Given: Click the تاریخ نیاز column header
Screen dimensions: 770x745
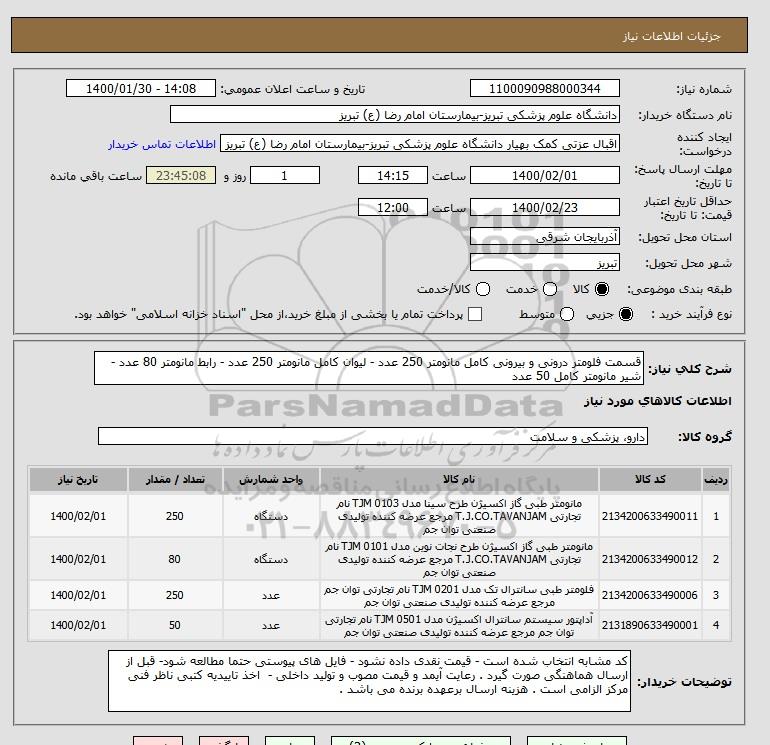Looking at the screenshot, I should click(78, 479).
